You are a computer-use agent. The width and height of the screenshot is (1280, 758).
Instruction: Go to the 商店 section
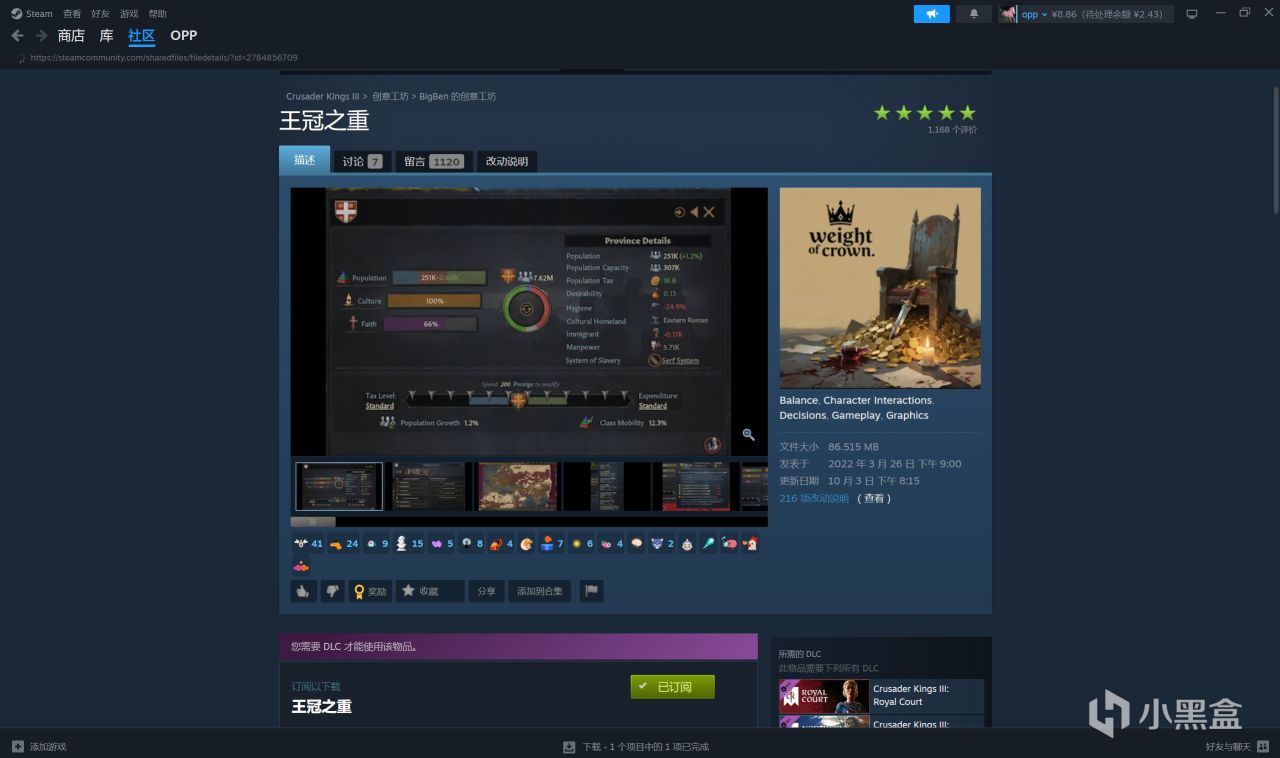click(71, 35)
